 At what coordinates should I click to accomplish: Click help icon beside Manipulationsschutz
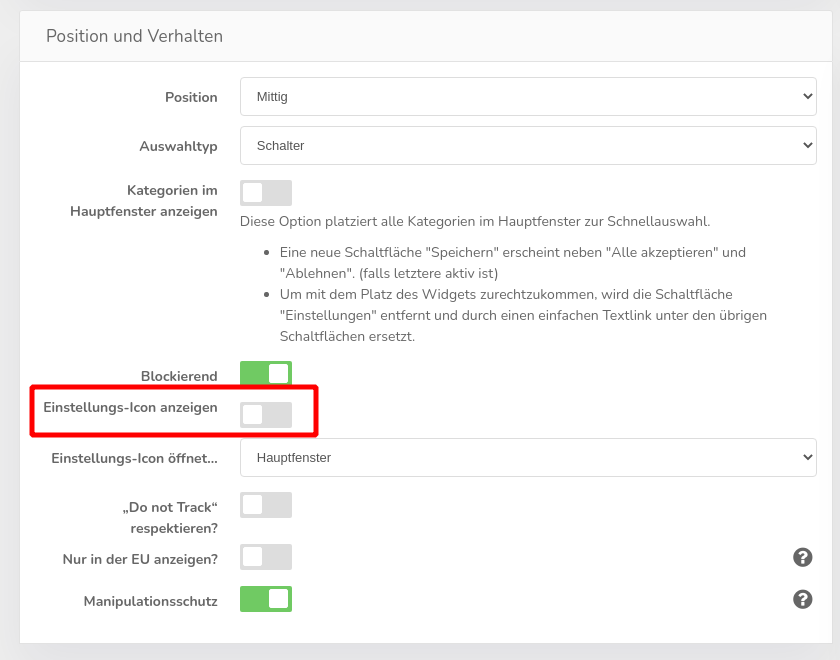[802, 599]
